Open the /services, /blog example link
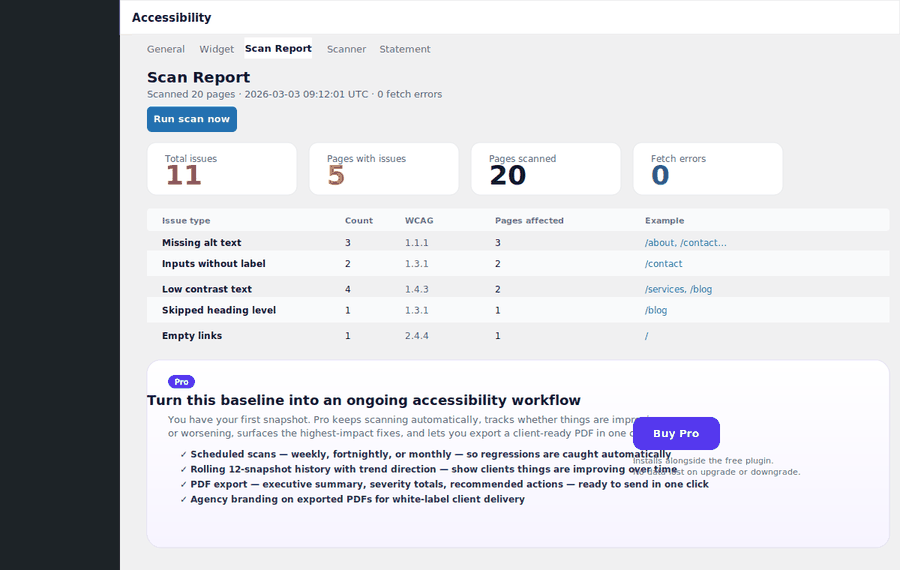 tap(678, 289)
